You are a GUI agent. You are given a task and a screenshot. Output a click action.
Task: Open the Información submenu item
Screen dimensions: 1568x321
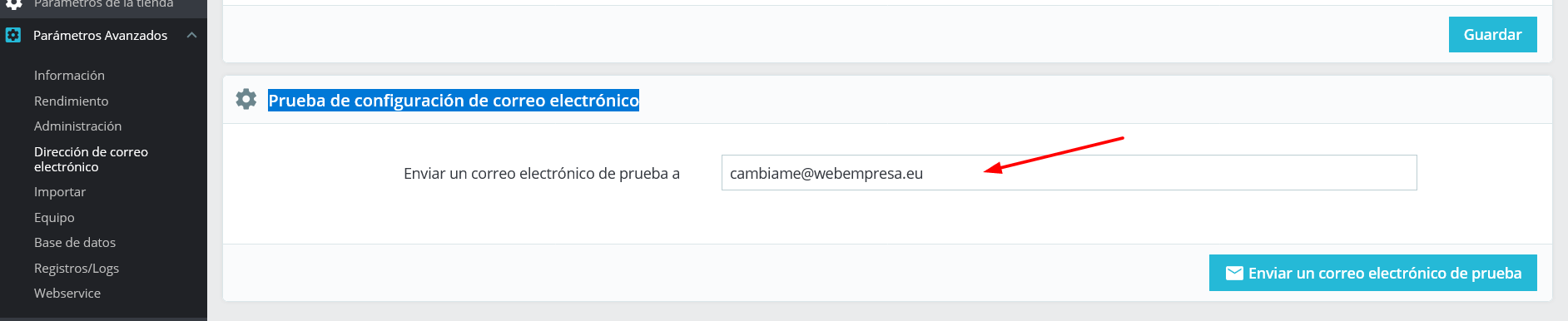(69, 76)
